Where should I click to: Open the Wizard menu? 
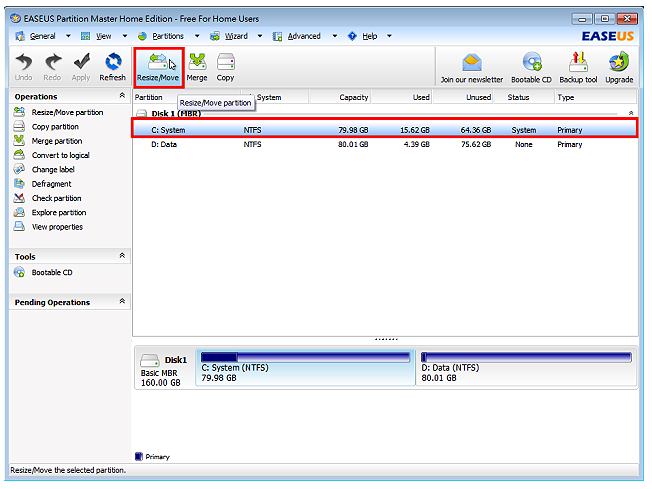coord(236,36)
